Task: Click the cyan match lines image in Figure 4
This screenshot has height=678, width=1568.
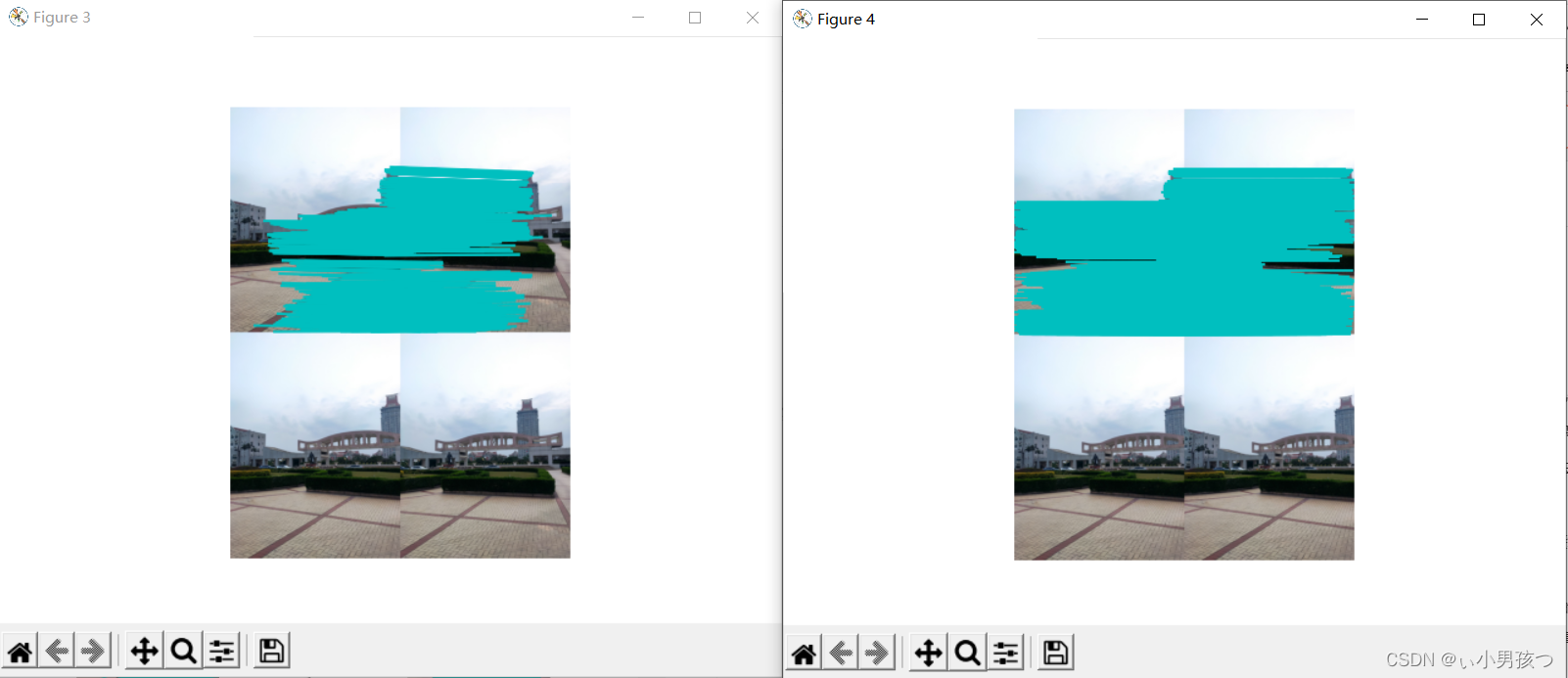Action: pyautogui.click(x=1184, y=222)
